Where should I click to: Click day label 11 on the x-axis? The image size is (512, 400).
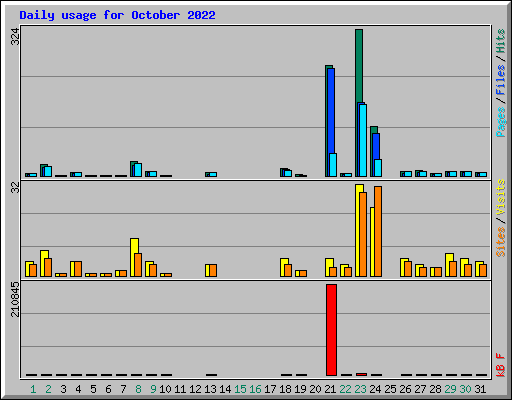click(180, 389)
